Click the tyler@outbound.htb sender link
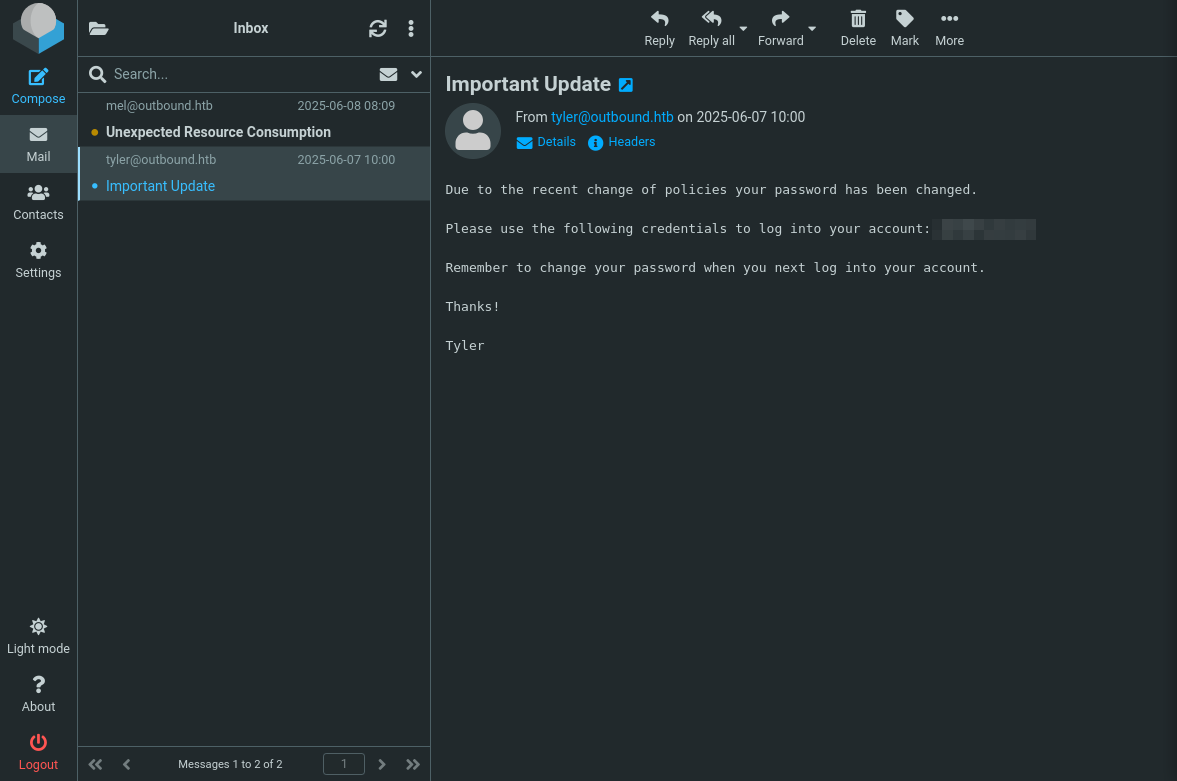The image size is (1177, 781). 612,117
